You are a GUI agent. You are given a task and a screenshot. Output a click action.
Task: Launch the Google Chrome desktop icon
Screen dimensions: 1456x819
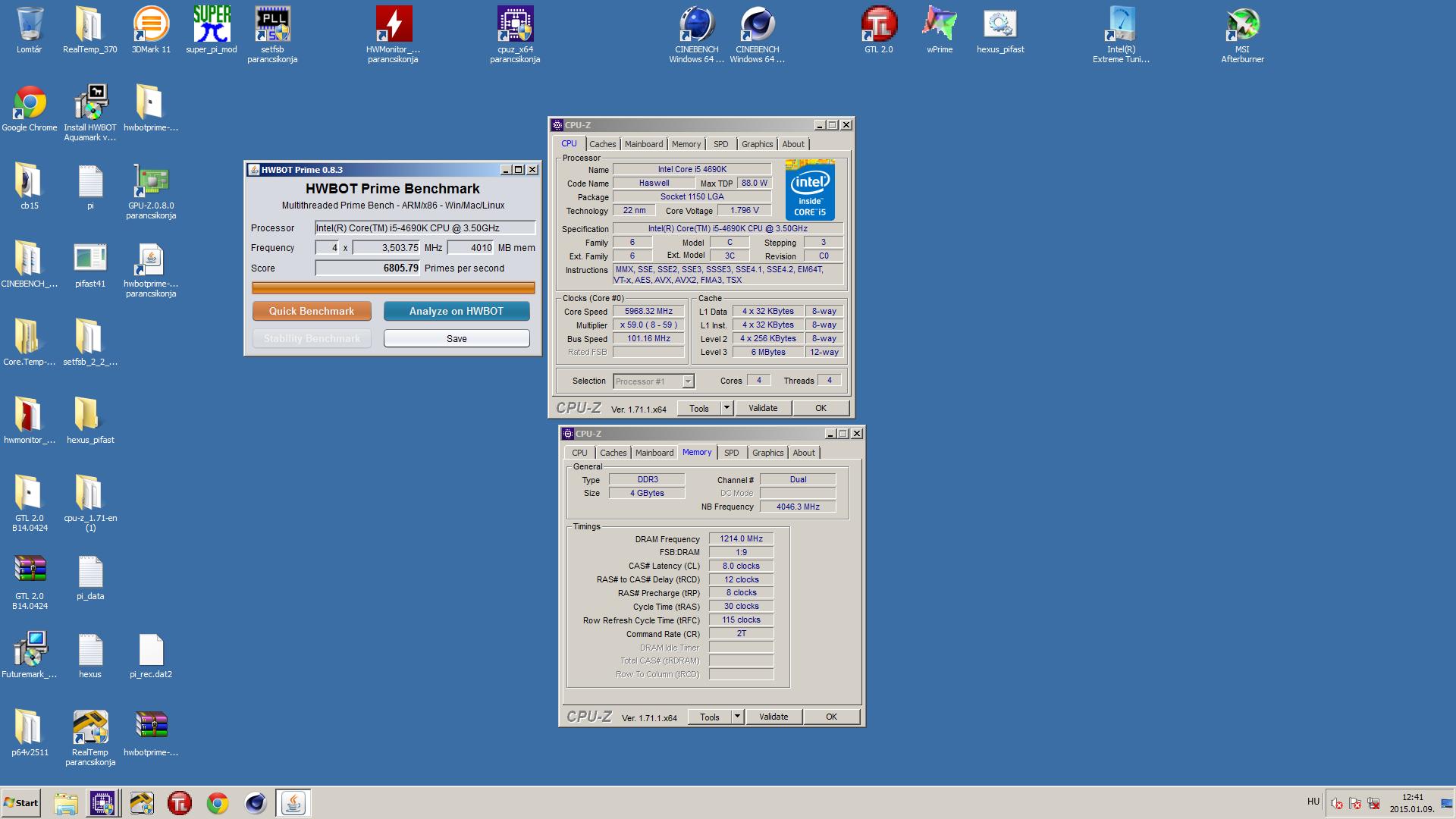[29, 102]
